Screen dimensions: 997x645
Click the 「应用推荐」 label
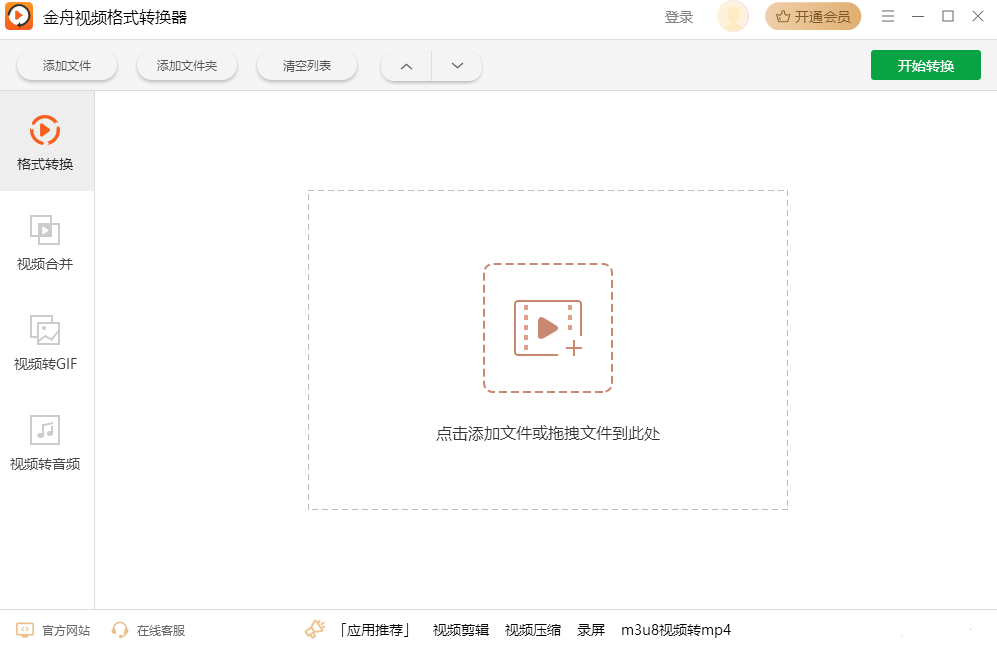pos(375,630)
